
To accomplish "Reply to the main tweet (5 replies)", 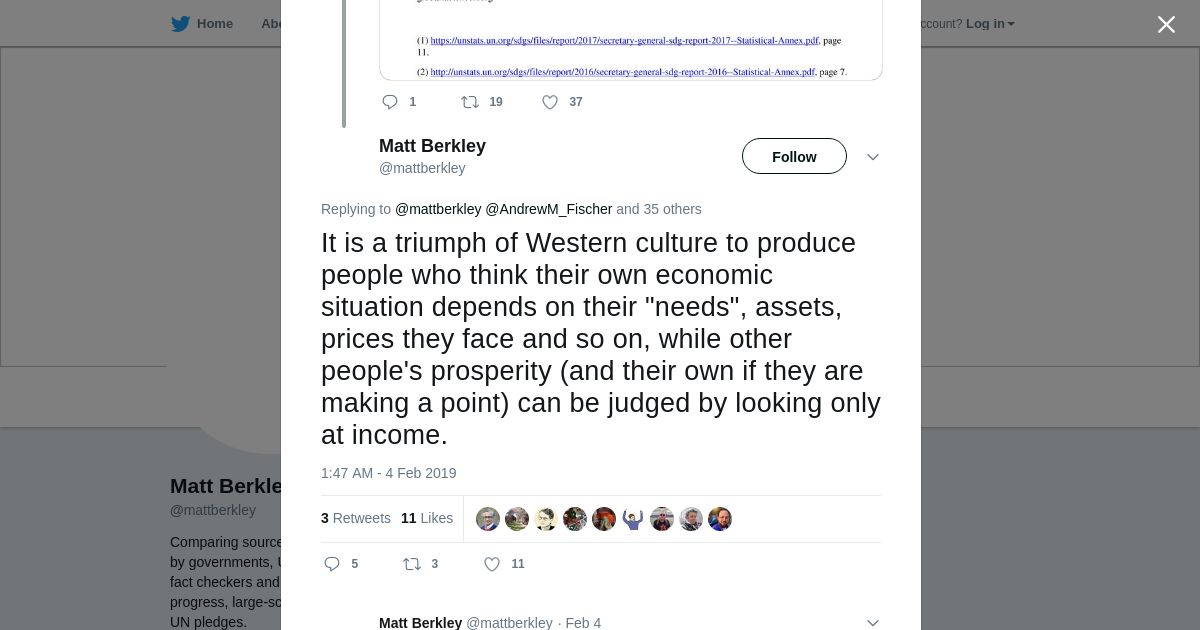I will coord(333,564).
